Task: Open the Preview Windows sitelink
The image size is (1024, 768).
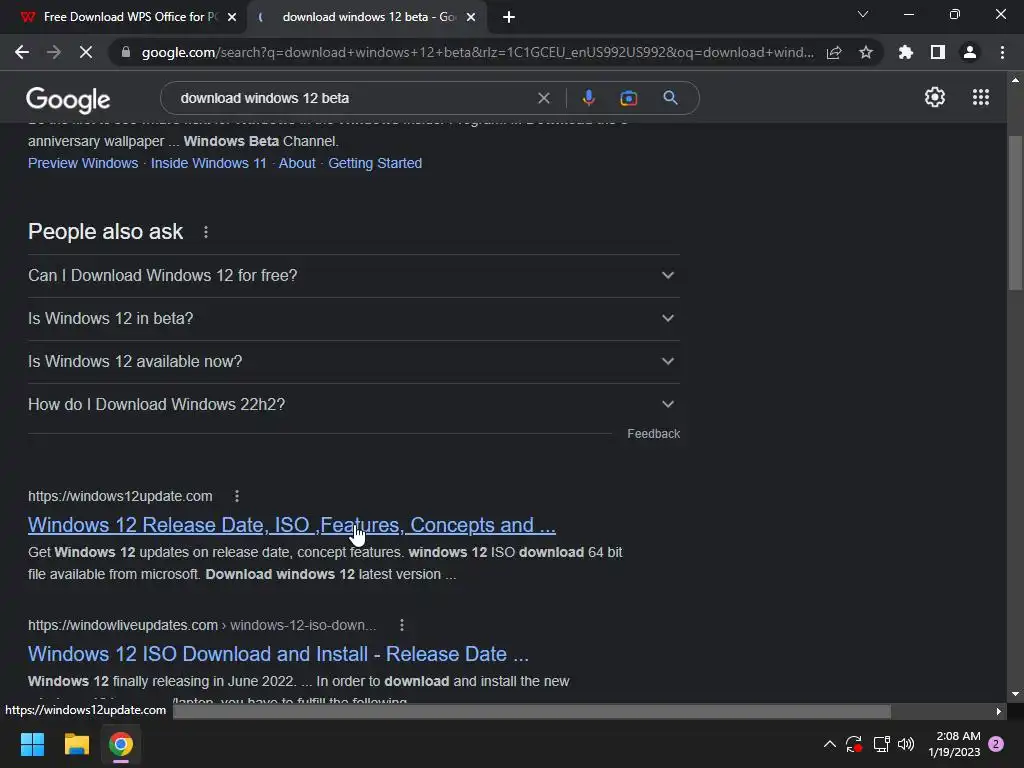Action: coord(83,163)
